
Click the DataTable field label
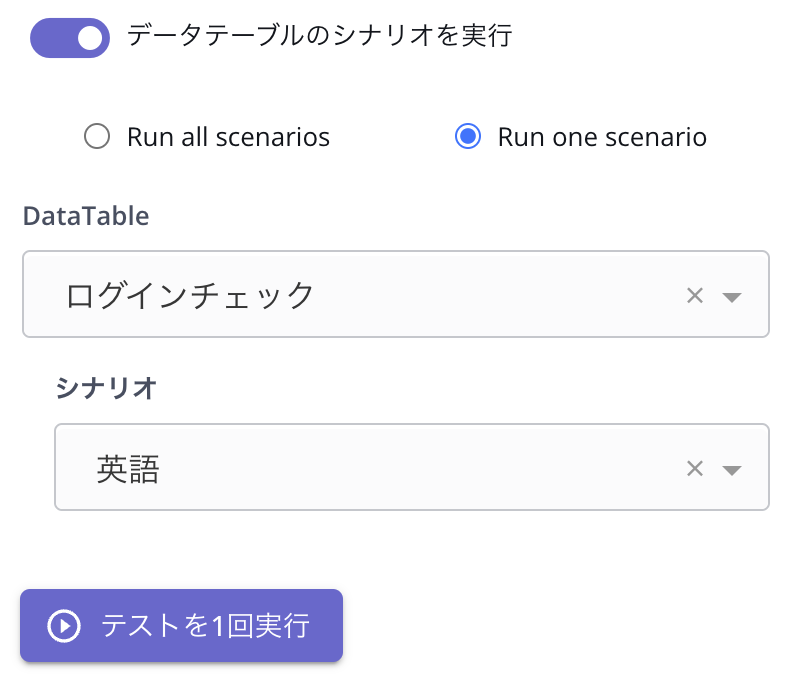(86, 216)
